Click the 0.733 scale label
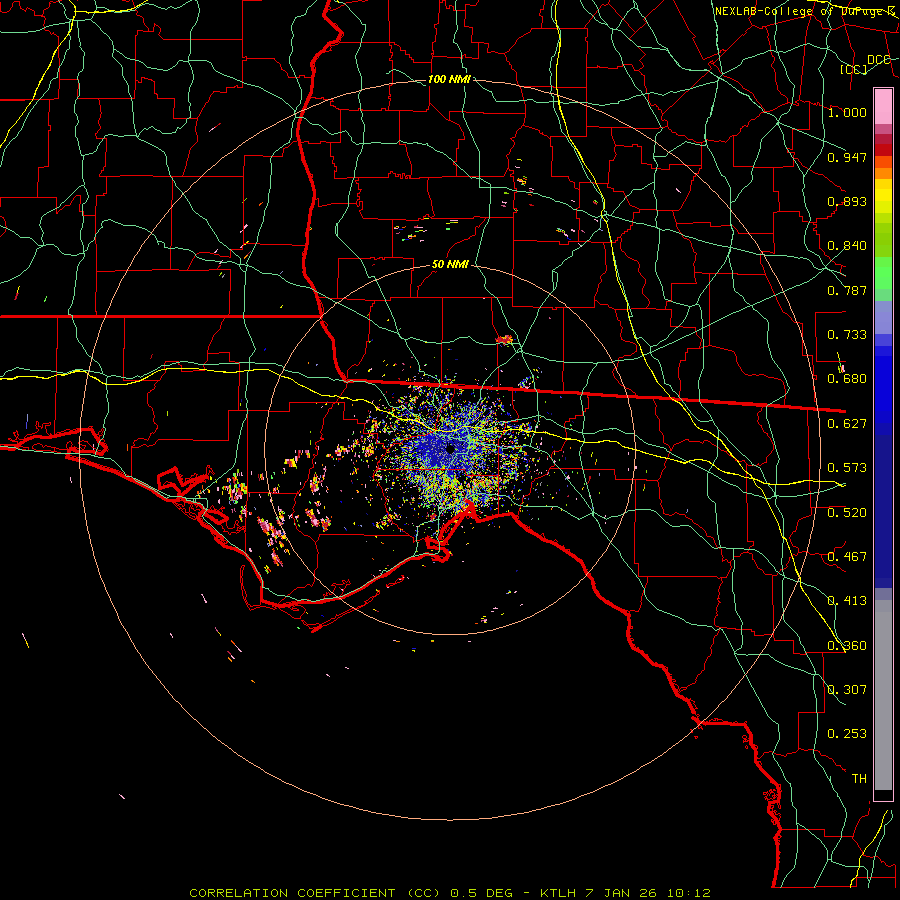Viewport: 900px width, 900px height. tap(847, 335)
